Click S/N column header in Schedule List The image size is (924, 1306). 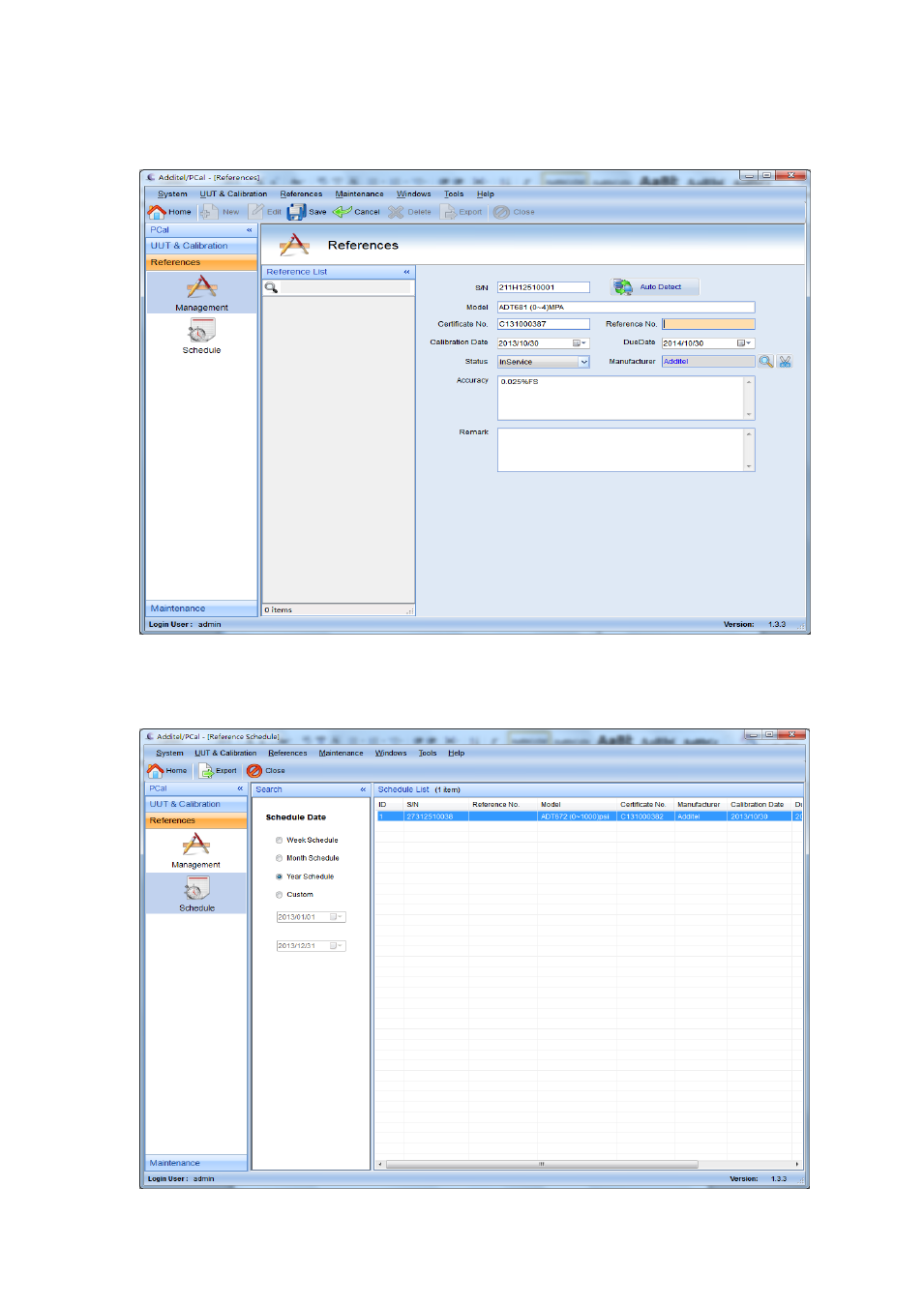pyautogui.click(x=435, y=805)
